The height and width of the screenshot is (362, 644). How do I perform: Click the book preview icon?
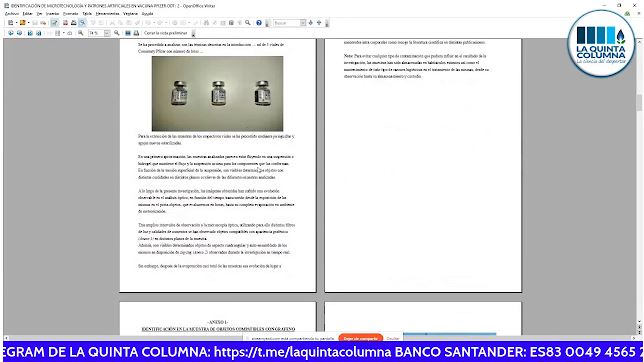coord(70,33)
